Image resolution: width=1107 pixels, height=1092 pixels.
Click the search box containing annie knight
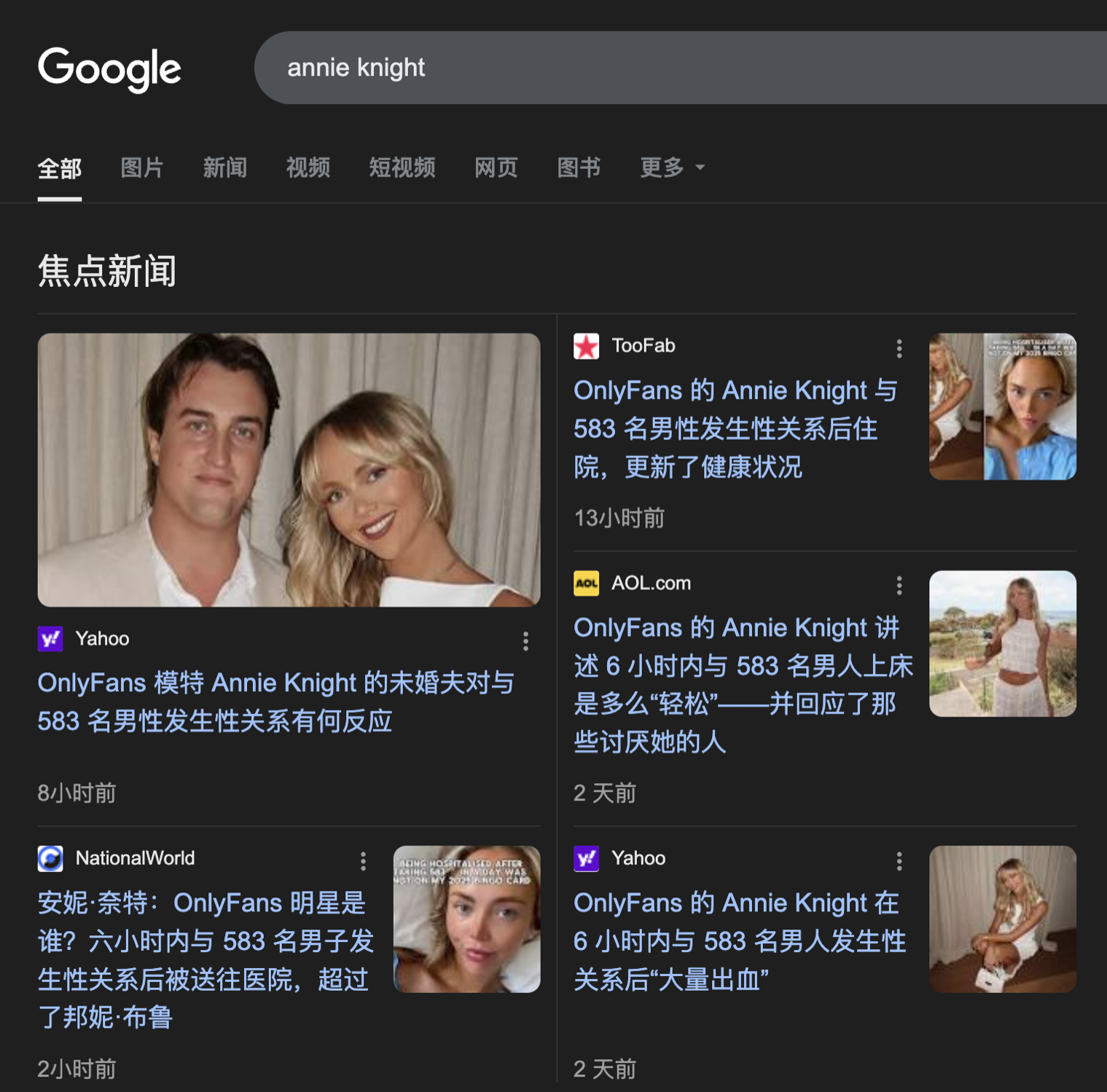pyautogui.click(x=681, y=68)
